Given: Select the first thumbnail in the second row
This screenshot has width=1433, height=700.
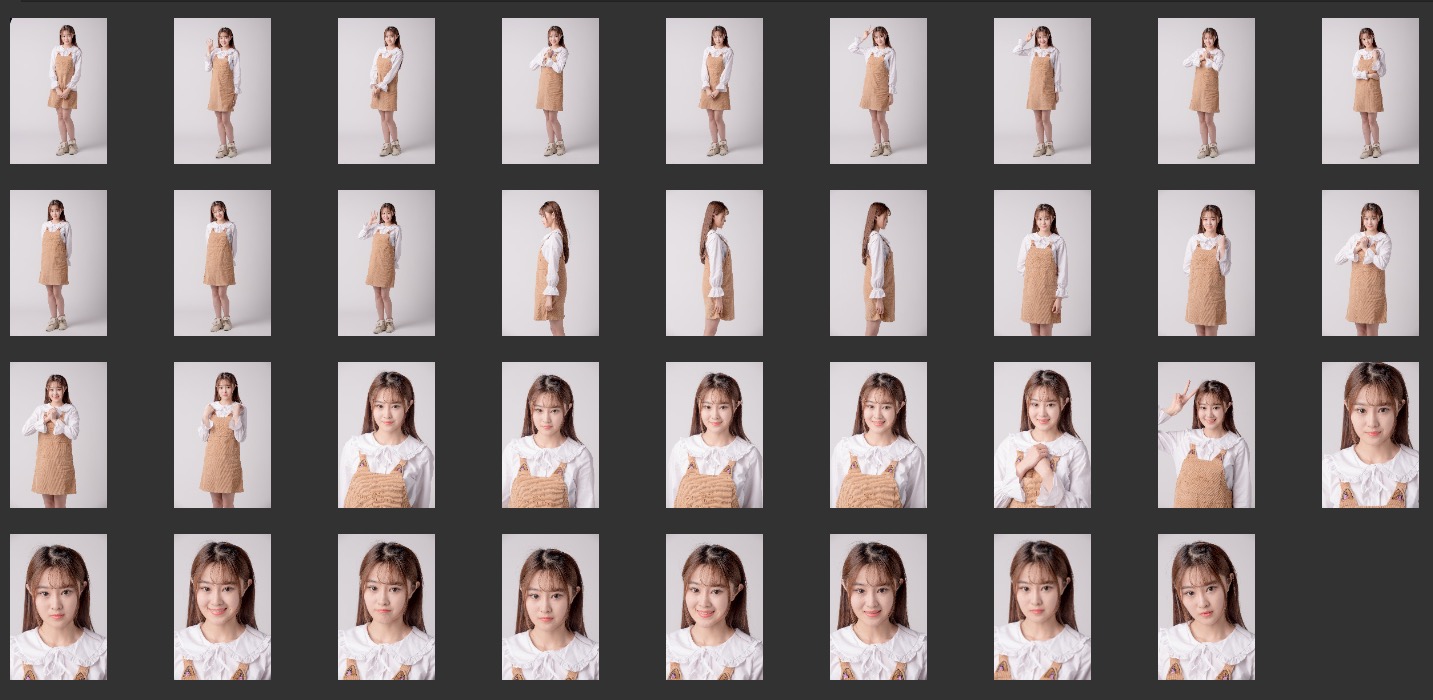Looking at the screenshot, I should pyautogui.click(x=58, y=263).
